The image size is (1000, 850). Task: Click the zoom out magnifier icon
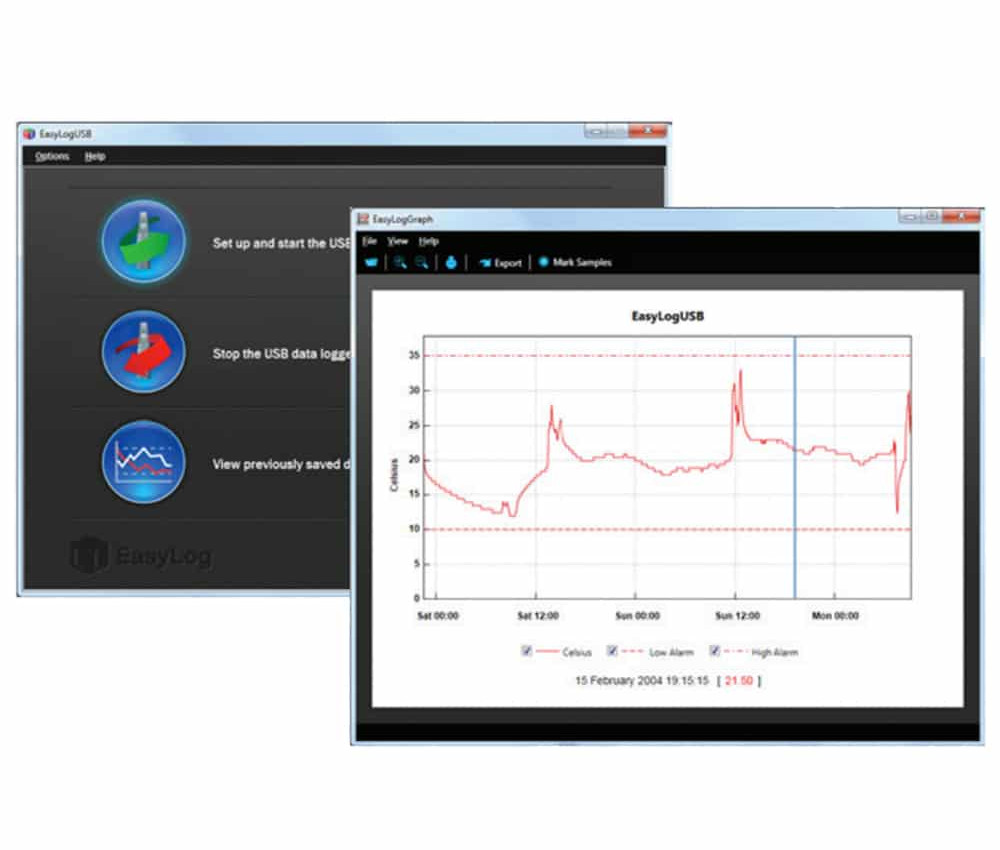click(x=422, y=263)
